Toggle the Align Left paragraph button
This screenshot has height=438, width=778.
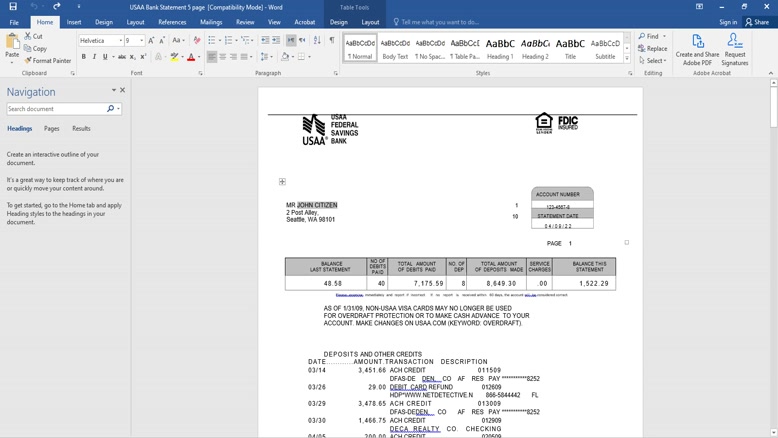212,57
